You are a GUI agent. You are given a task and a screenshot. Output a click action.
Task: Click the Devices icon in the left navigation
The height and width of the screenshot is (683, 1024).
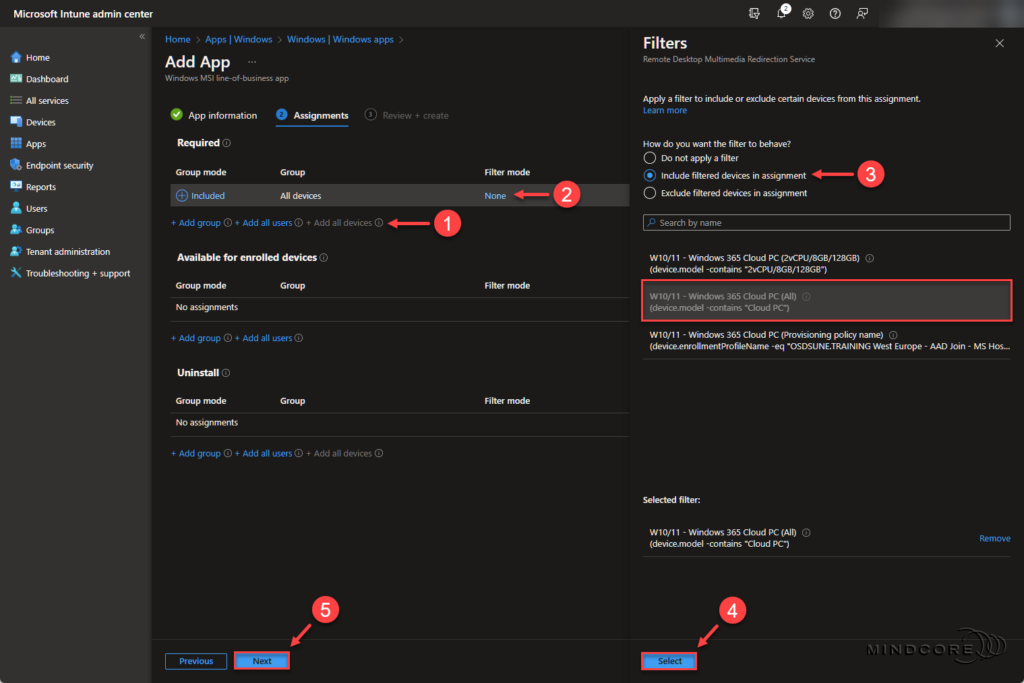14,121
